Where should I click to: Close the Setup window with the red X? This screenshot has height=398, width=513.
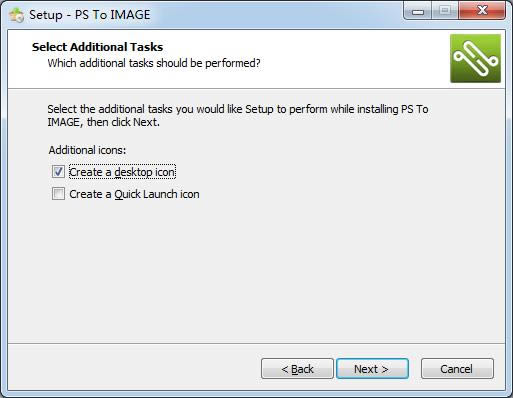coord(482,11)
